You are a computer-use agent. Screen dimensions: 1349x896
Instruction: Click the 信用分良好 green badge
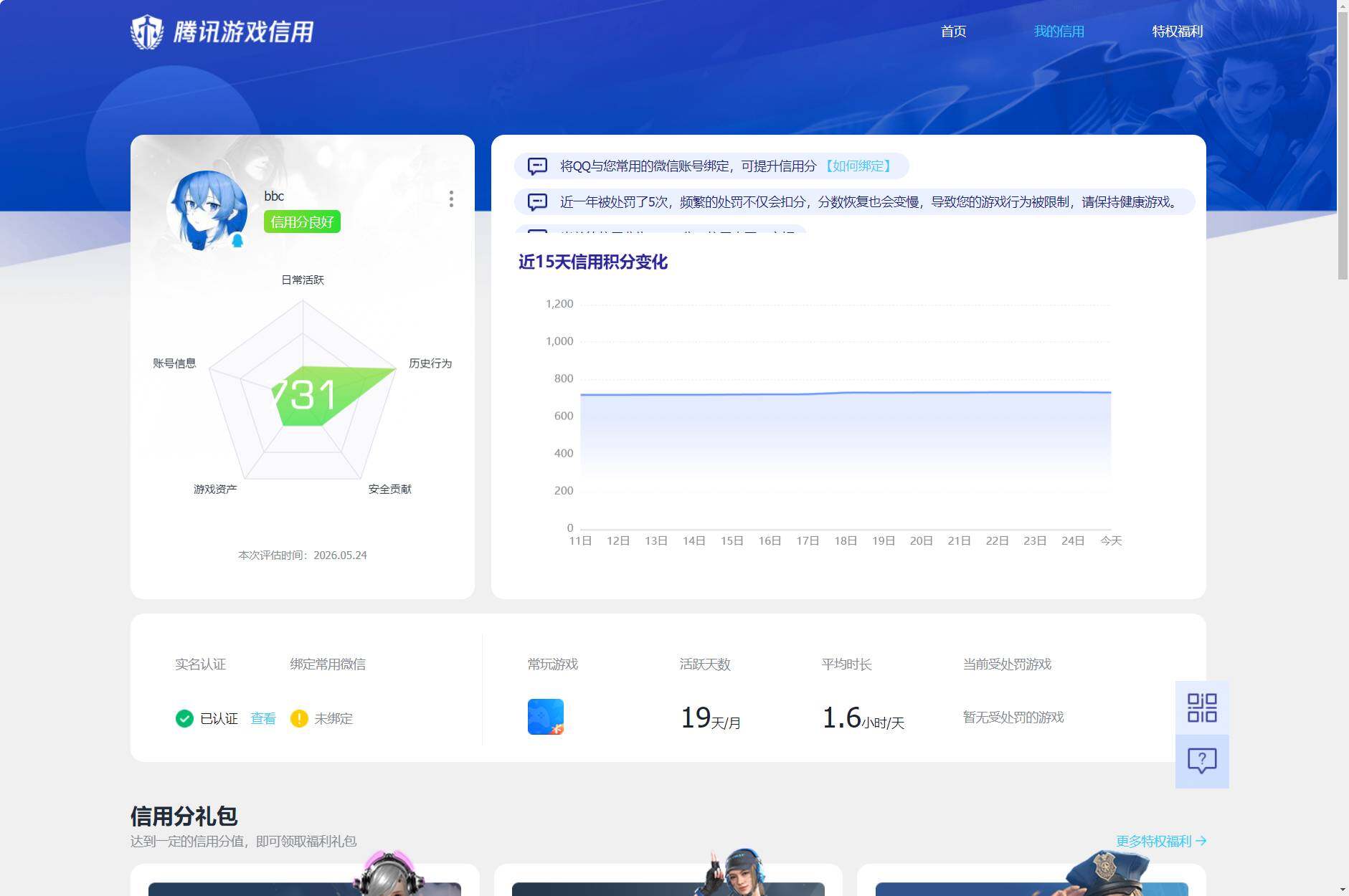(x=302, y=222)
